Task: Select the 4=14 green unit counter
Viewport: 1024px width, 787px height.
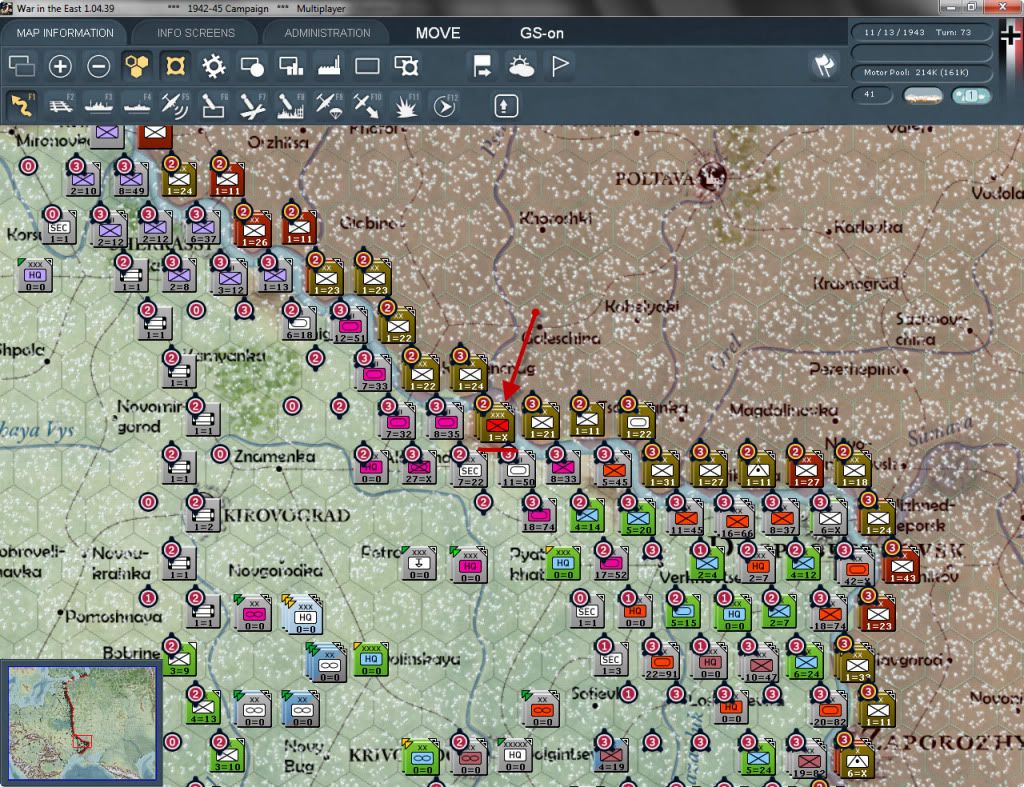Action: click(587, 517)
